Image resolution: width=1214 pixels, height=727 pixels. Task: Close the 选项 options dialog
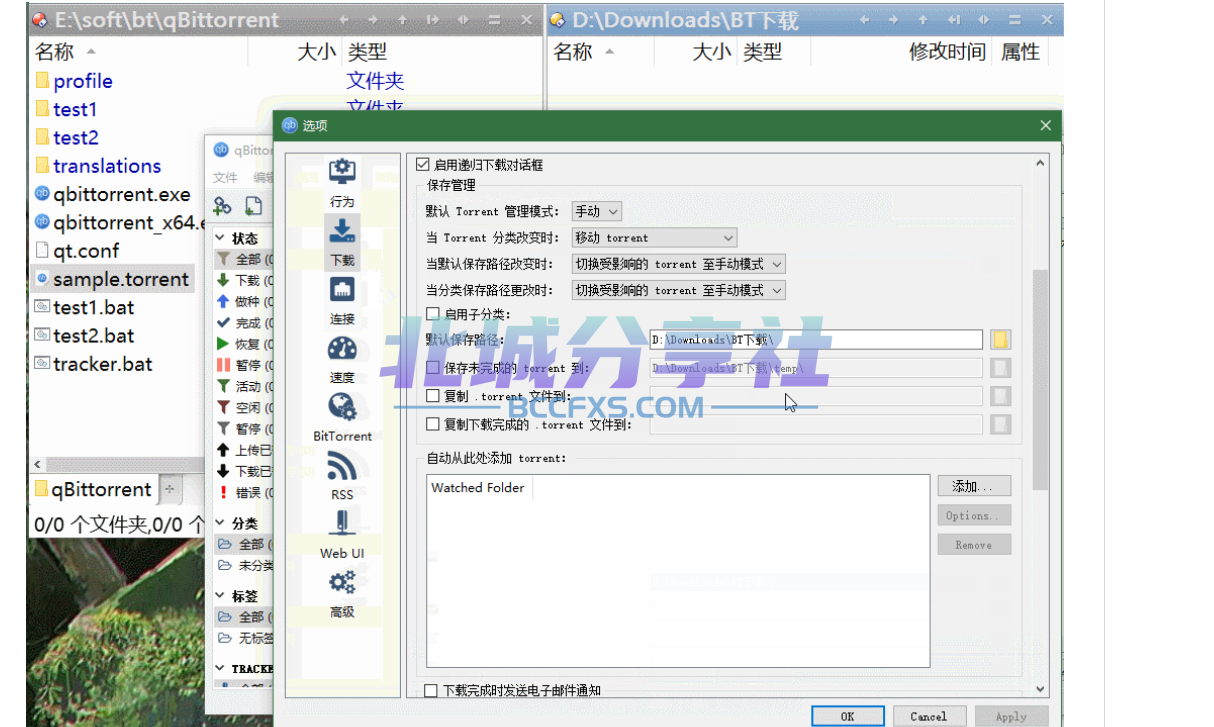pyautogui.click(x=1045, y=125)
